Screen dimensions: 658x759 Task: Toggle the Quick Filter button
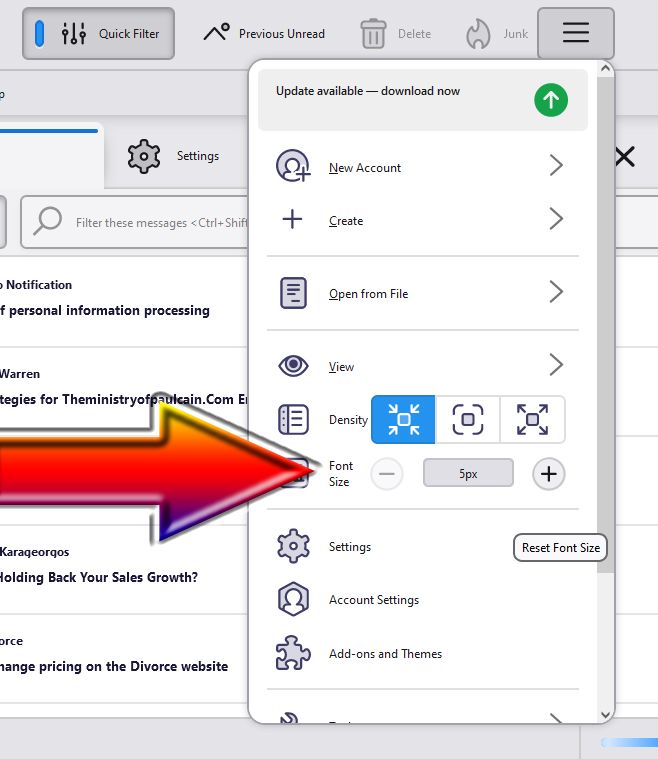point(98,33)
